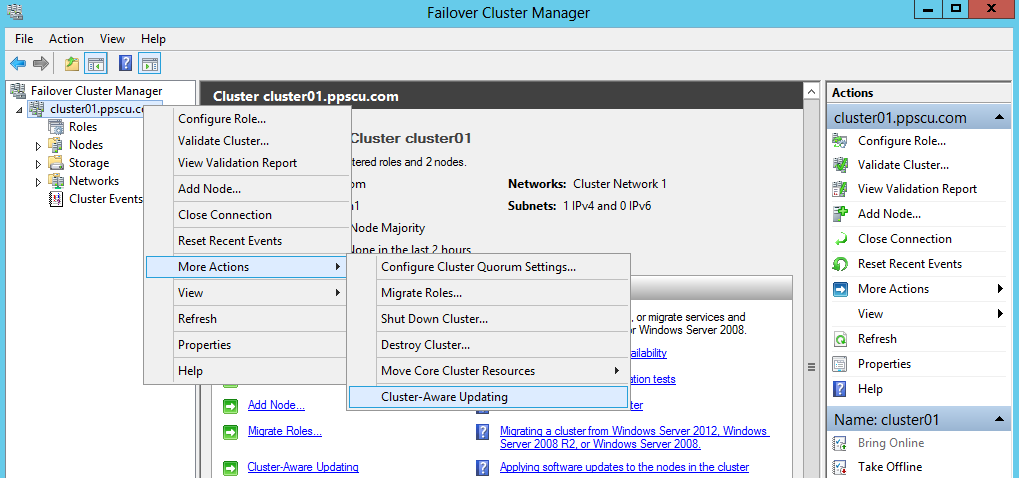Open Applying software updates to nodes link

tap(625, 467)
